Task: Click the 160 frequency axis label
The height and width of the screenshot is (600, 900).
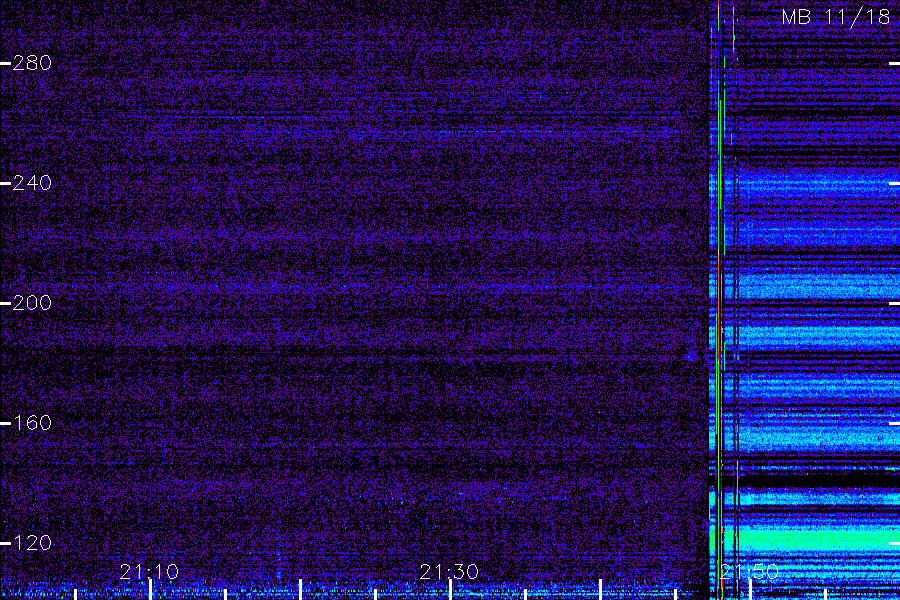Action: click(32, 423)
